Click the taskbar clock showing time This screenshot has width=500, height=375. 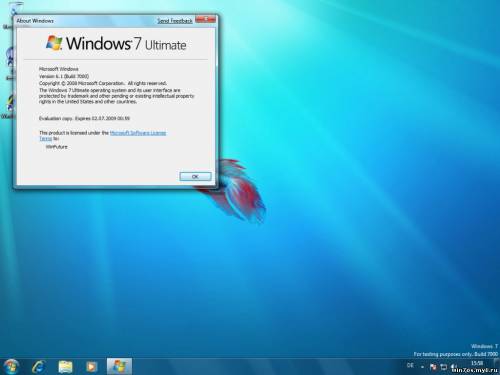click(477, 363)
